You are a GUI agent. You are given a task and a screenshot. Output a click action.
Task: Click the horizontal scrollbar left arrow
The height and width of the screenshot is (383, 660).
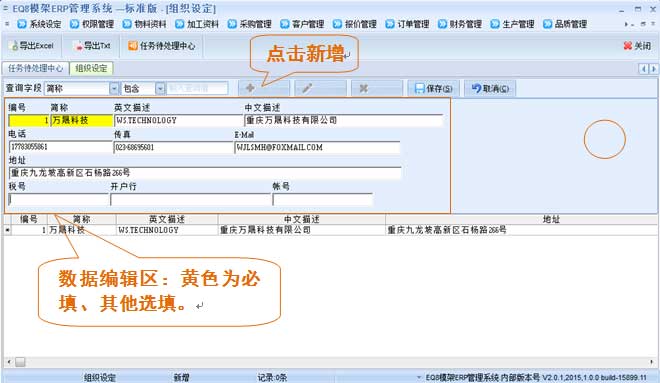click(x=8, y=362)
